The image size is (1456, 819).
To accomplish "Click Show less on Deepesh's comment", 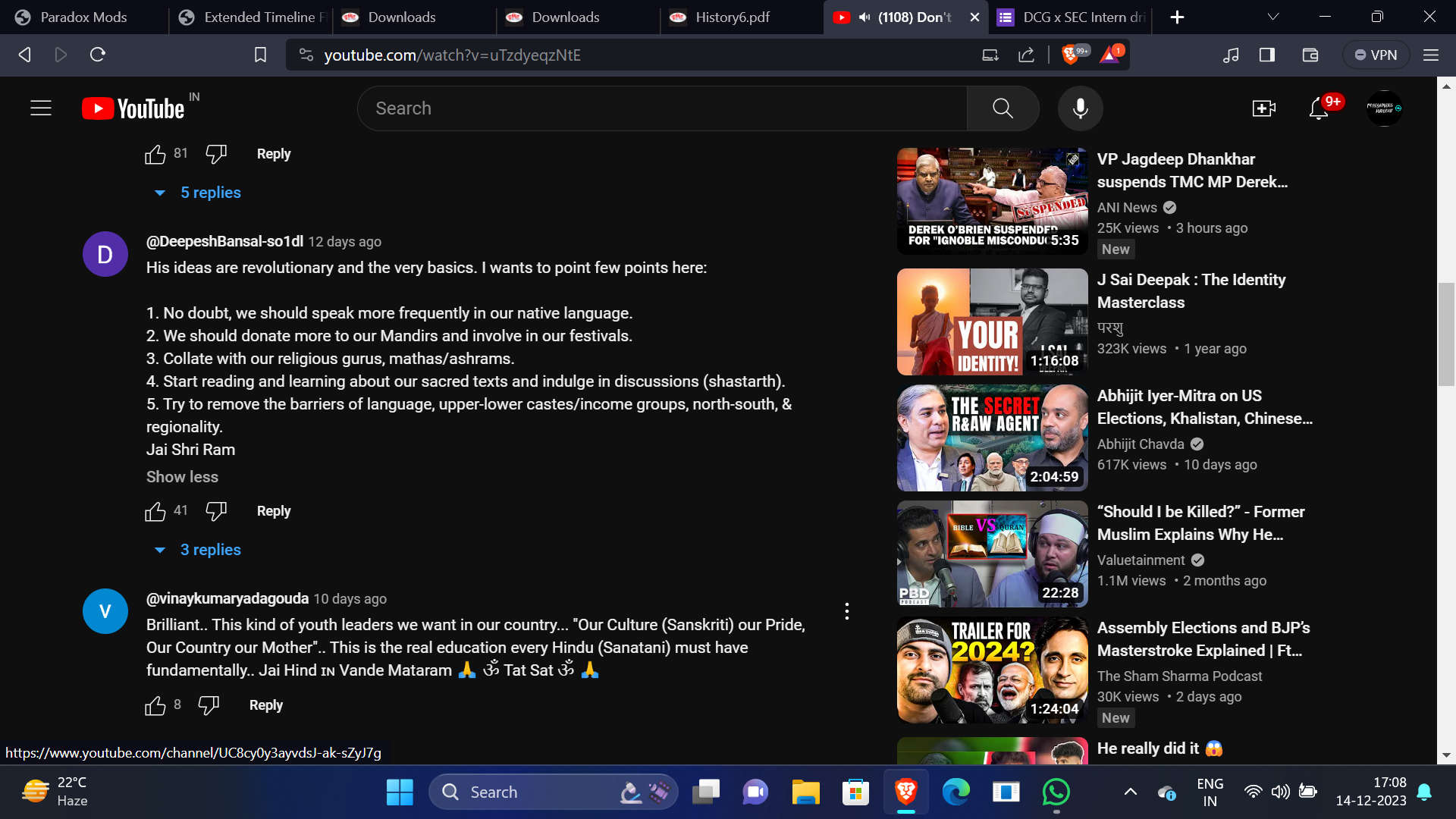I will pos(182,477).
